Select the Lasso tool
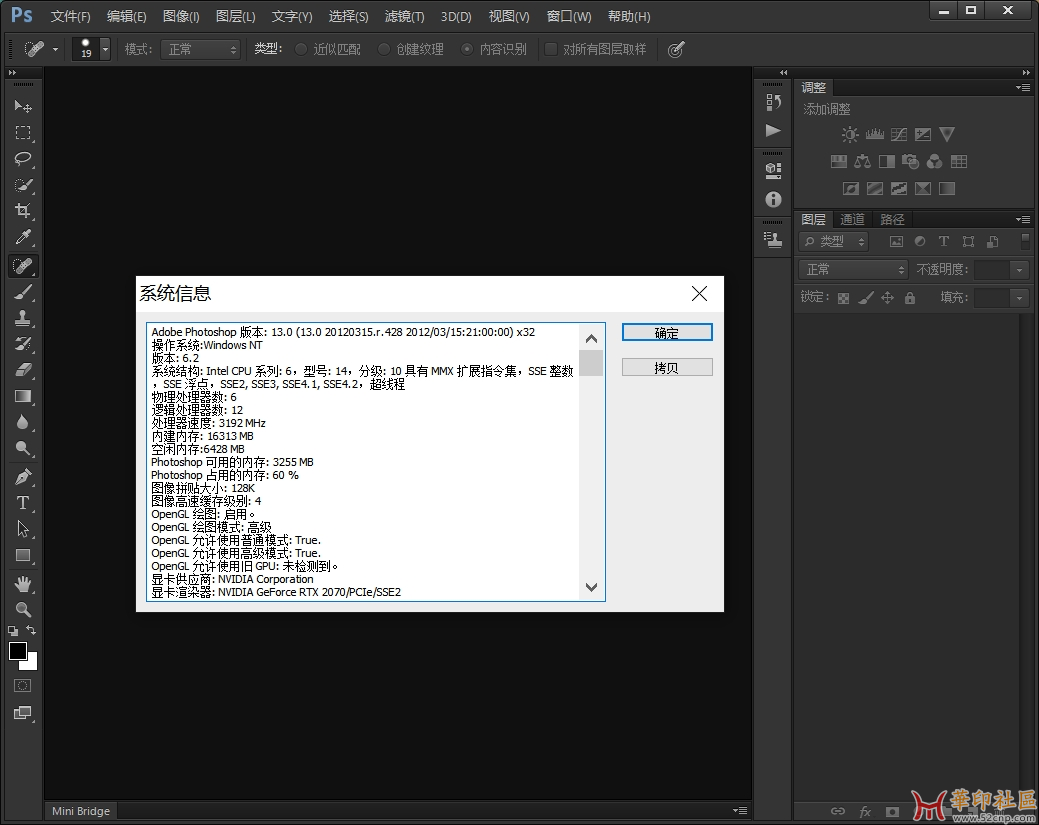1039x825 pixels. (23, 159)
